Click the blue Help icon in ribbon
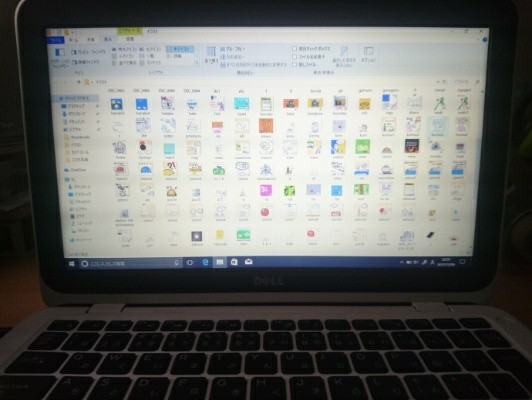532x400 pixels. click(484, 40)
